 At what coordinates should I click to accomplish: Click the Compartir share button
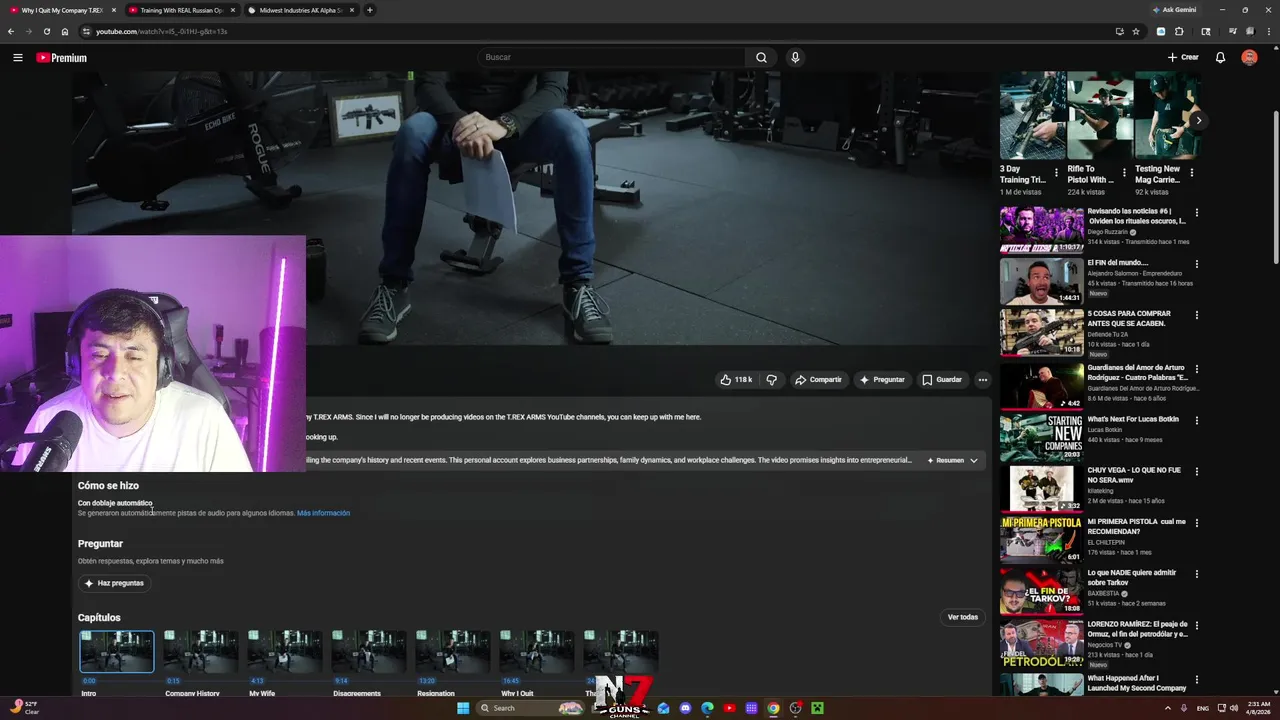(818, 379)
